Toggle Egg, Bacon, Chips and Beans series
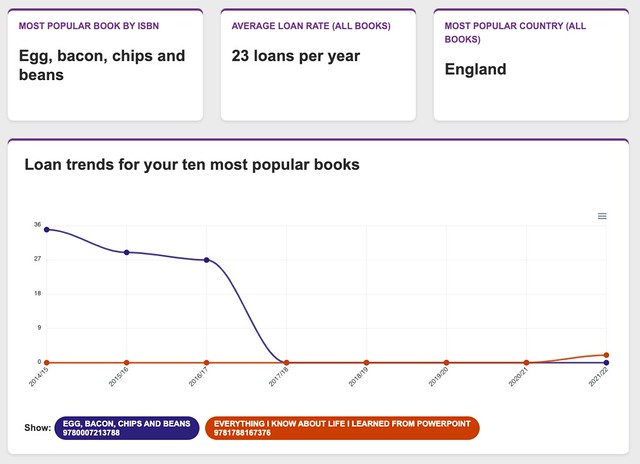This screenshot has width=640, height=464. point(127,428)
